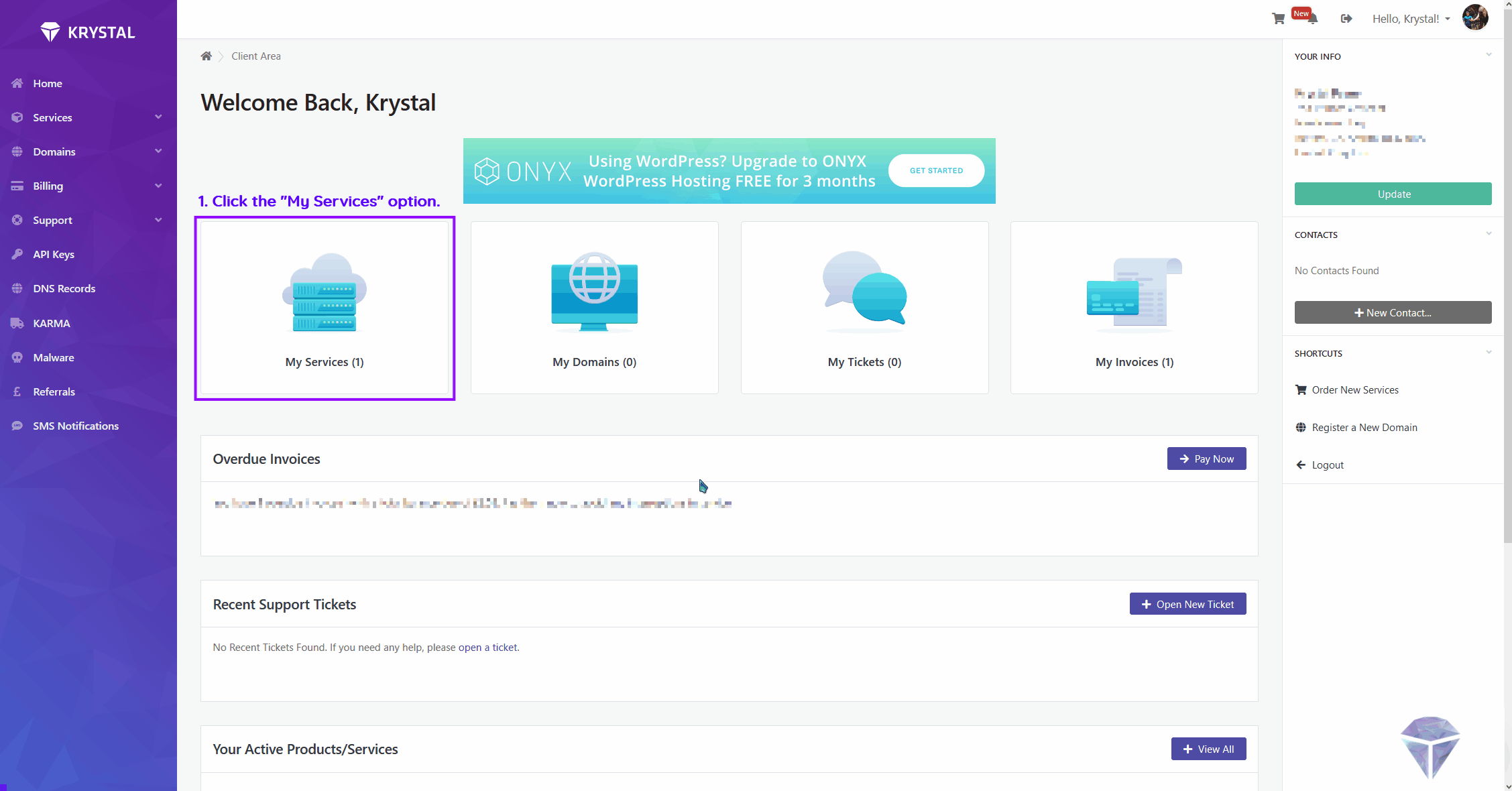Click the Client Area breadcrumb

(256, 56)
